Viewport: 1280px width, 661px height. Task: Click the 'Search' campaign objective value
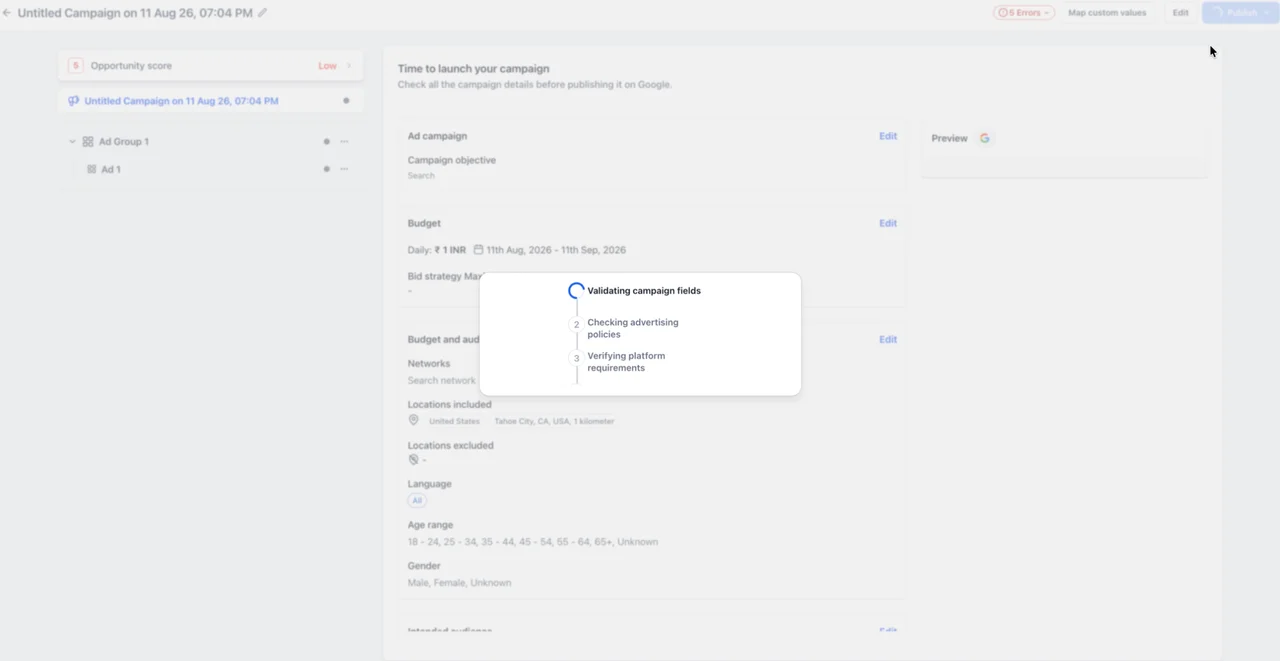point(421,176)
